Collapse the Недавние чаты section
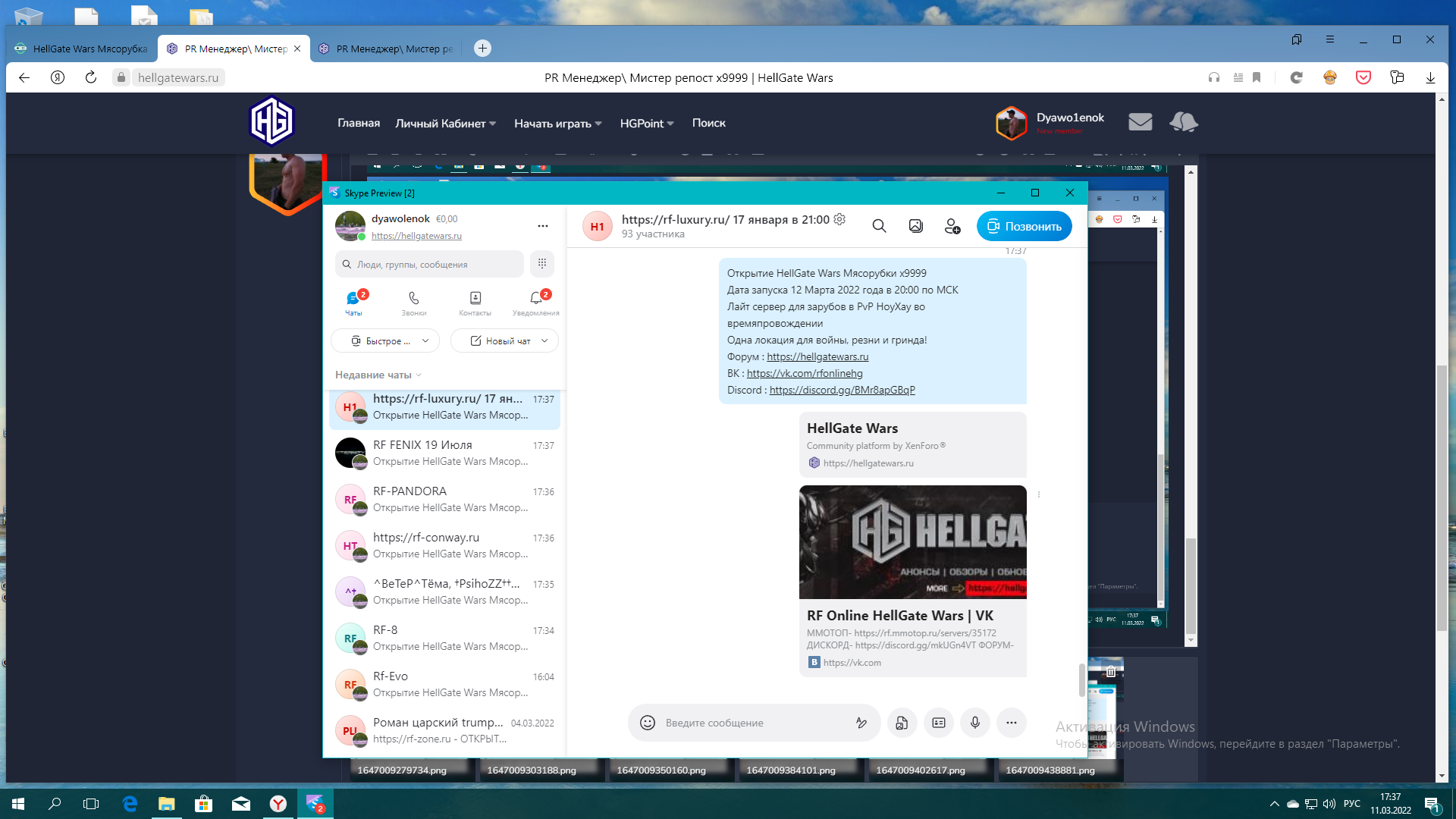Viewport: 1456px width, 819px height. 378,375
